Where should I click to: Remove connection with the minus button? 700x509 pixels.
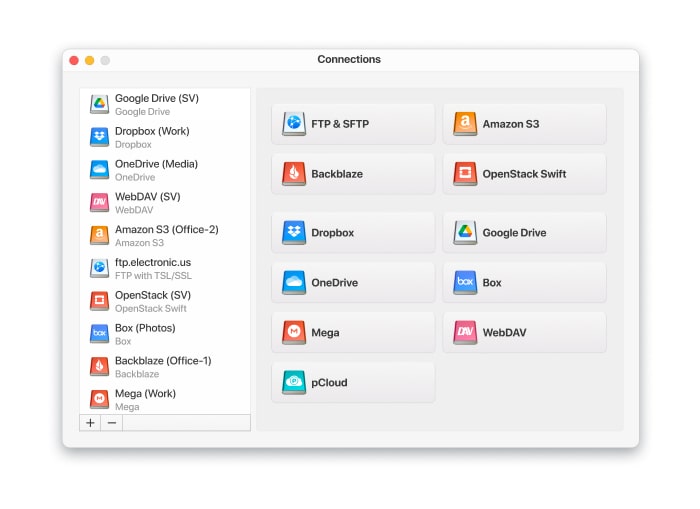(x=112, y=423)
